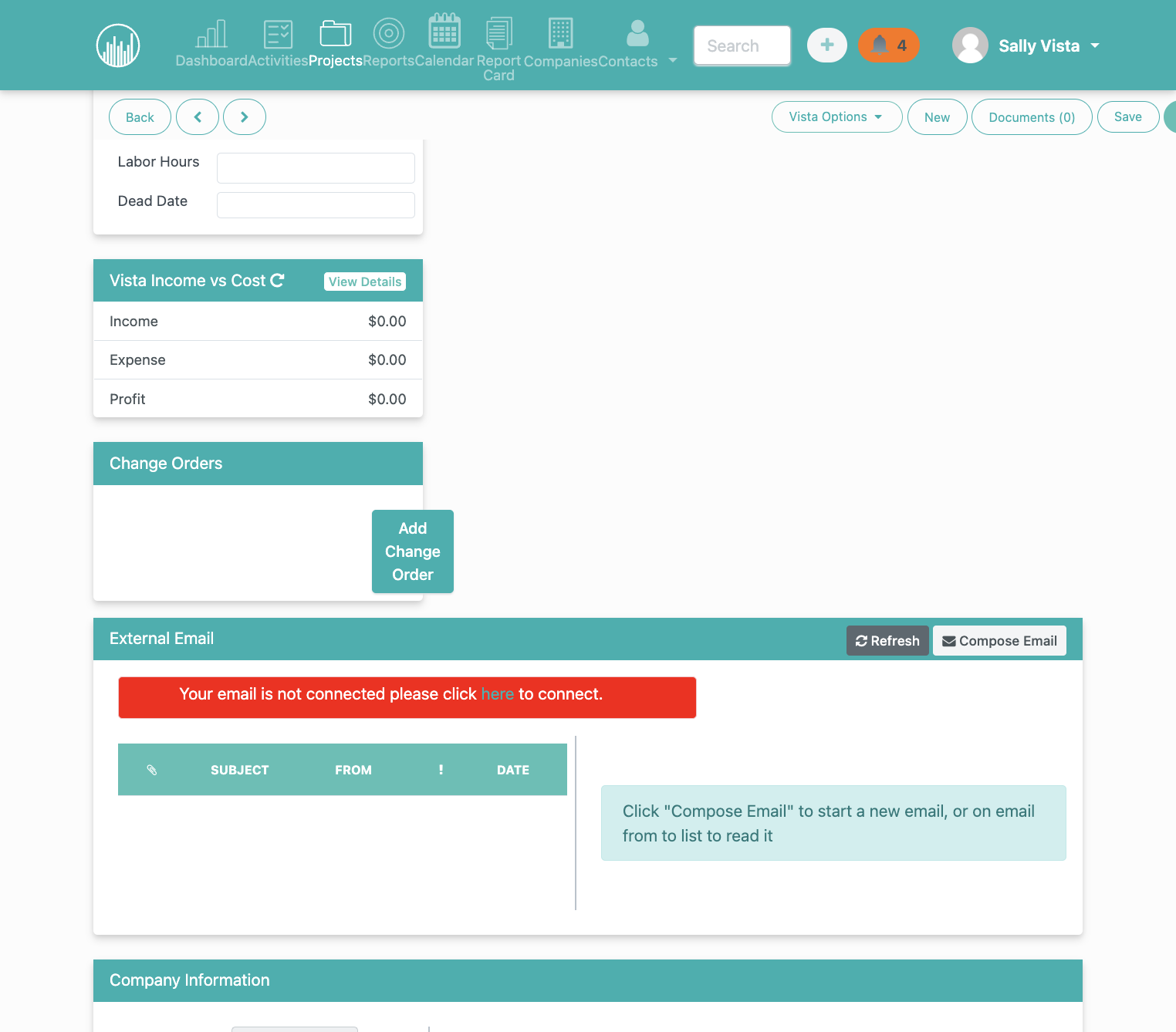Sort emails by the DATE column
The width and height of the screenshot is (1176, 1032).
tap(513, 770)
